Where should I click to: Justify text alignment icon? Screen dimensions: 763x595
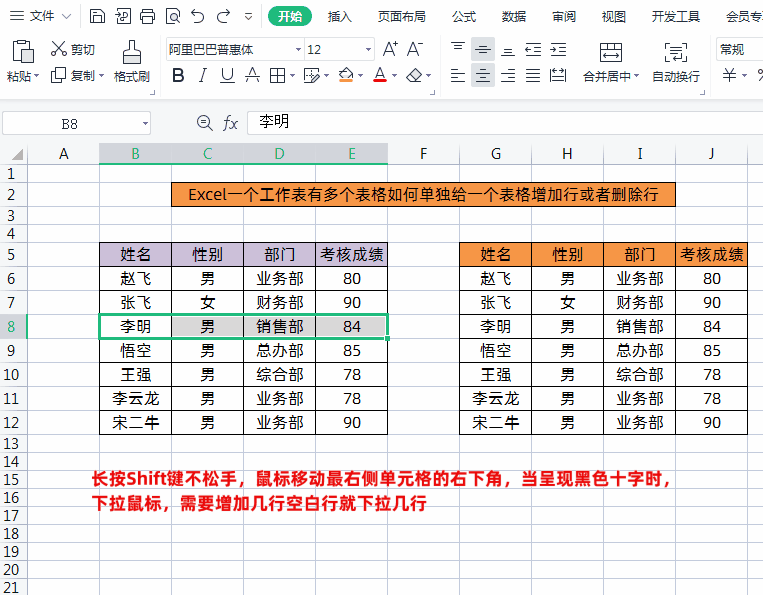pyautogui.click(x=533, y=75)
